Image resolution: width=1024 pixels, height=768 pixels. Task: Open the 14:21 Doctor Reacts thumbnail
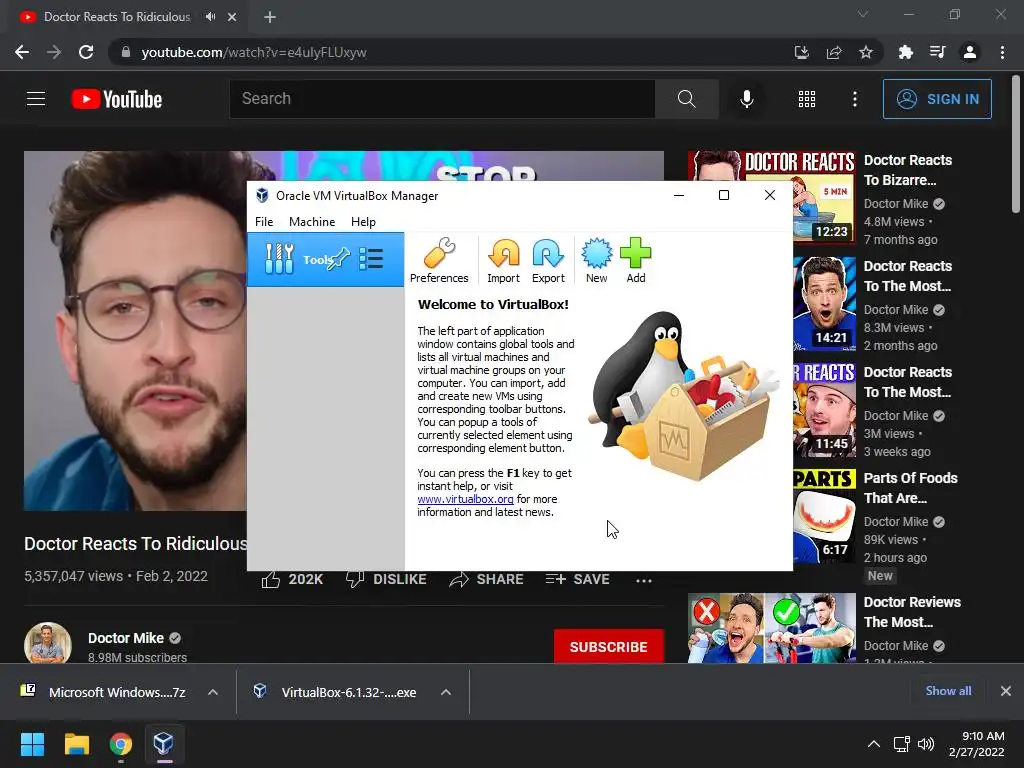pos(825,304)
